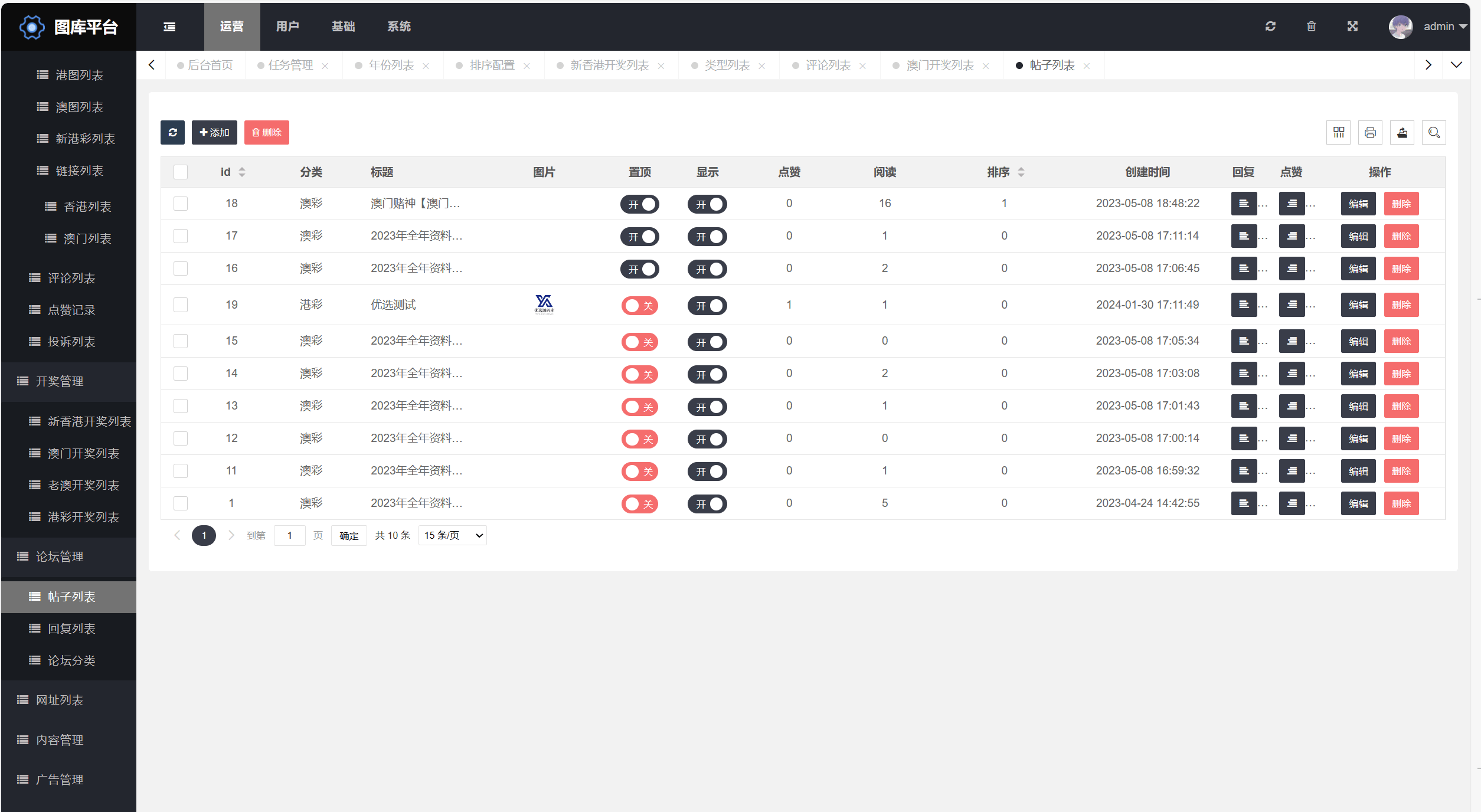1481x812 pixels.
Task: Close the 排序配置 tab
Action: [527, 66]
